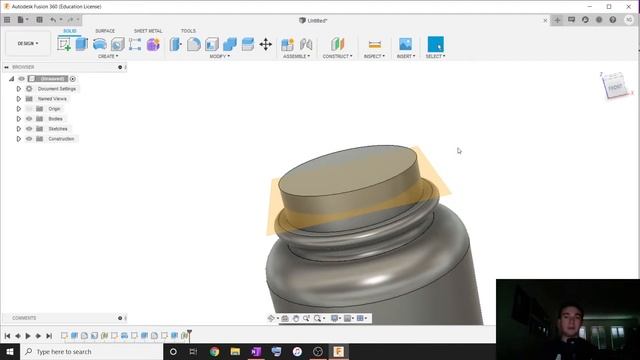Select the Shell tool
Screen dimensions: 640x360
211,44
